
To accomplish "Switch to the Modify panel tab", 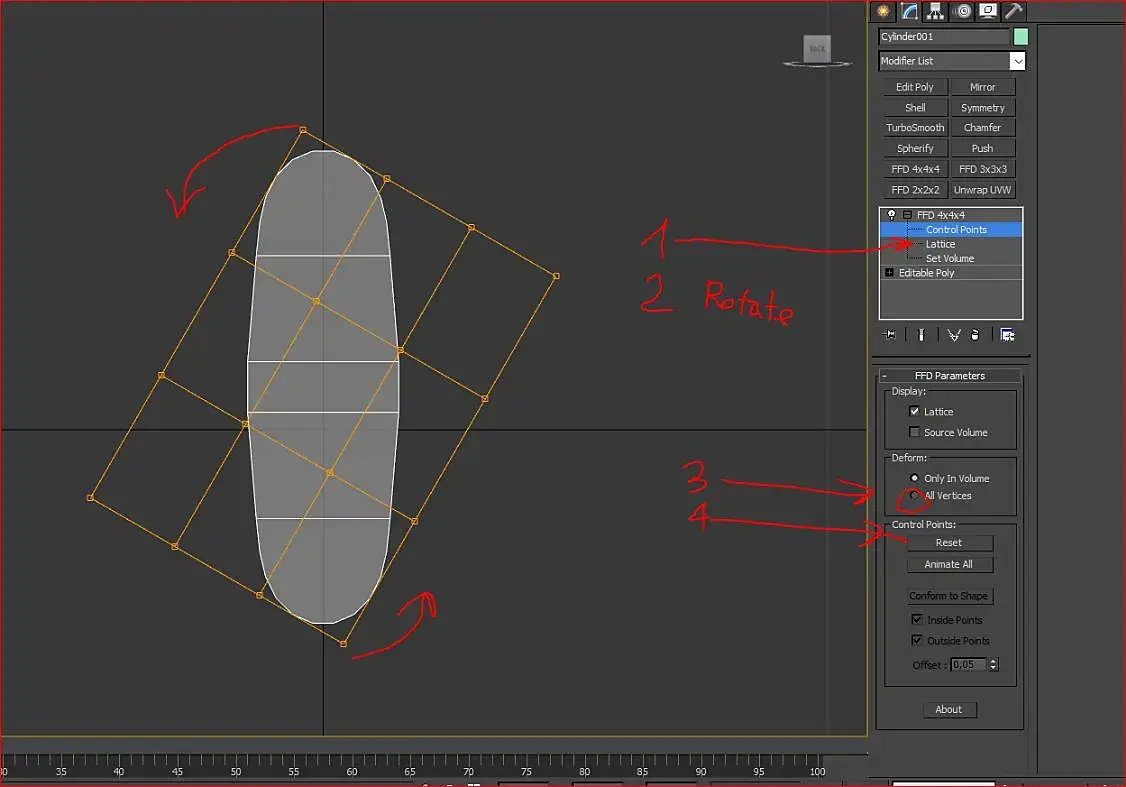I will (x=909, y=11).
